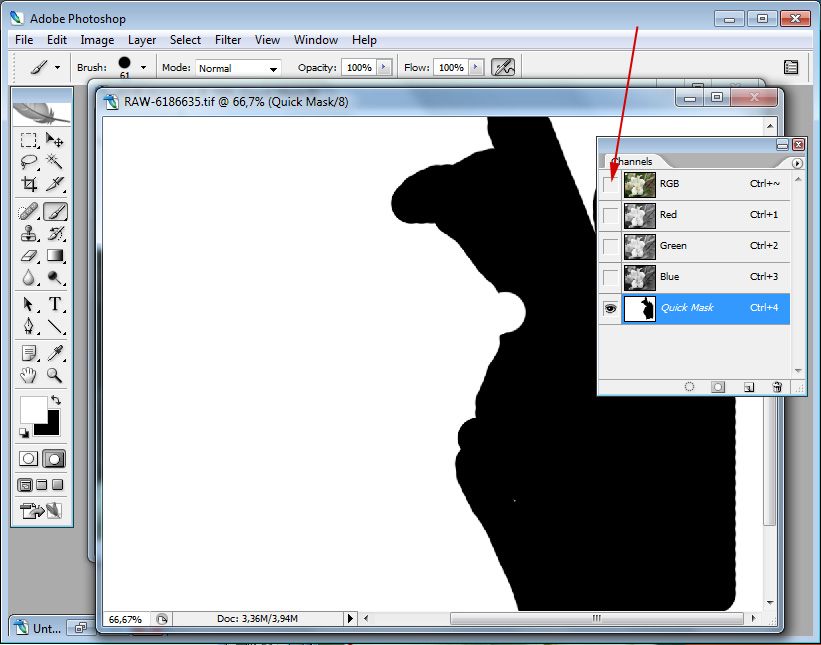Select the Healing Brush tool

click(29, 212)
